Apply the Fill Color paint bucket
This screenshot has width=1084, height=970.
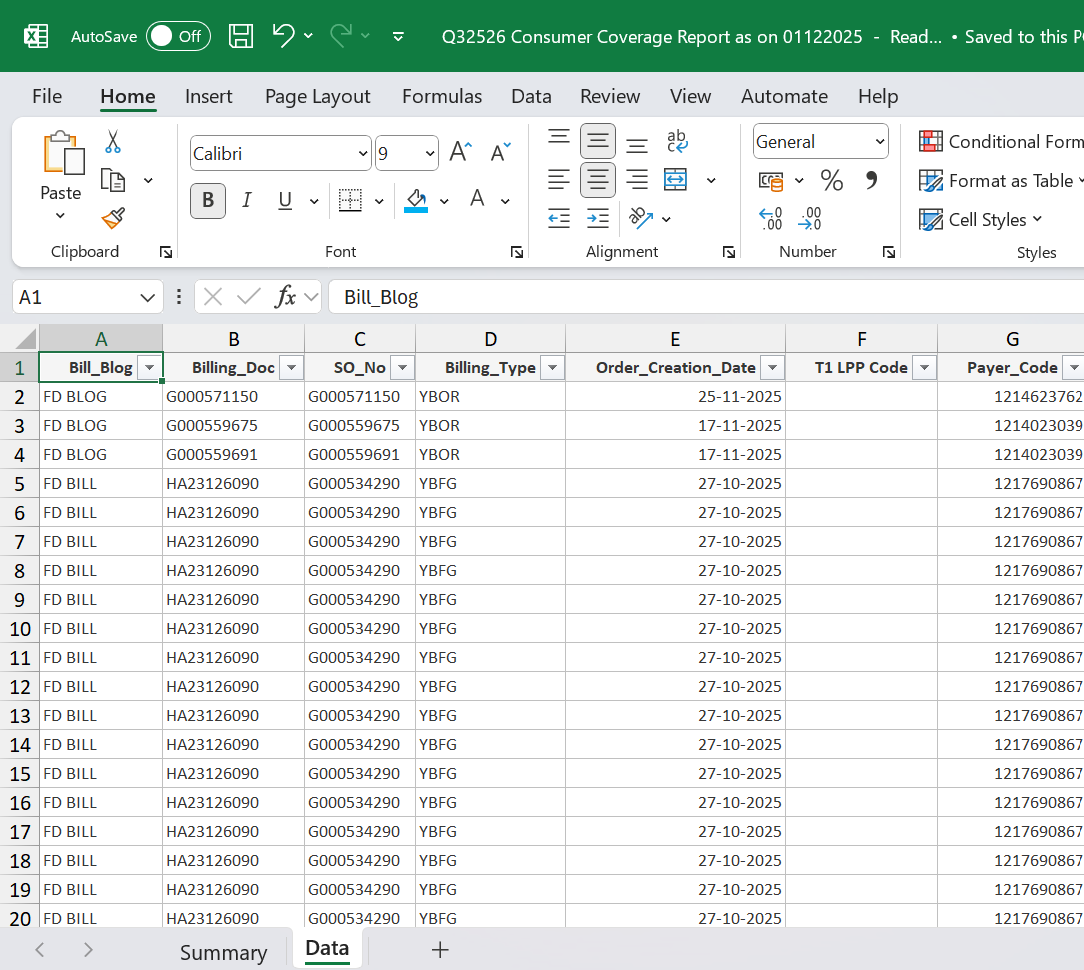(x=416, y=200)
